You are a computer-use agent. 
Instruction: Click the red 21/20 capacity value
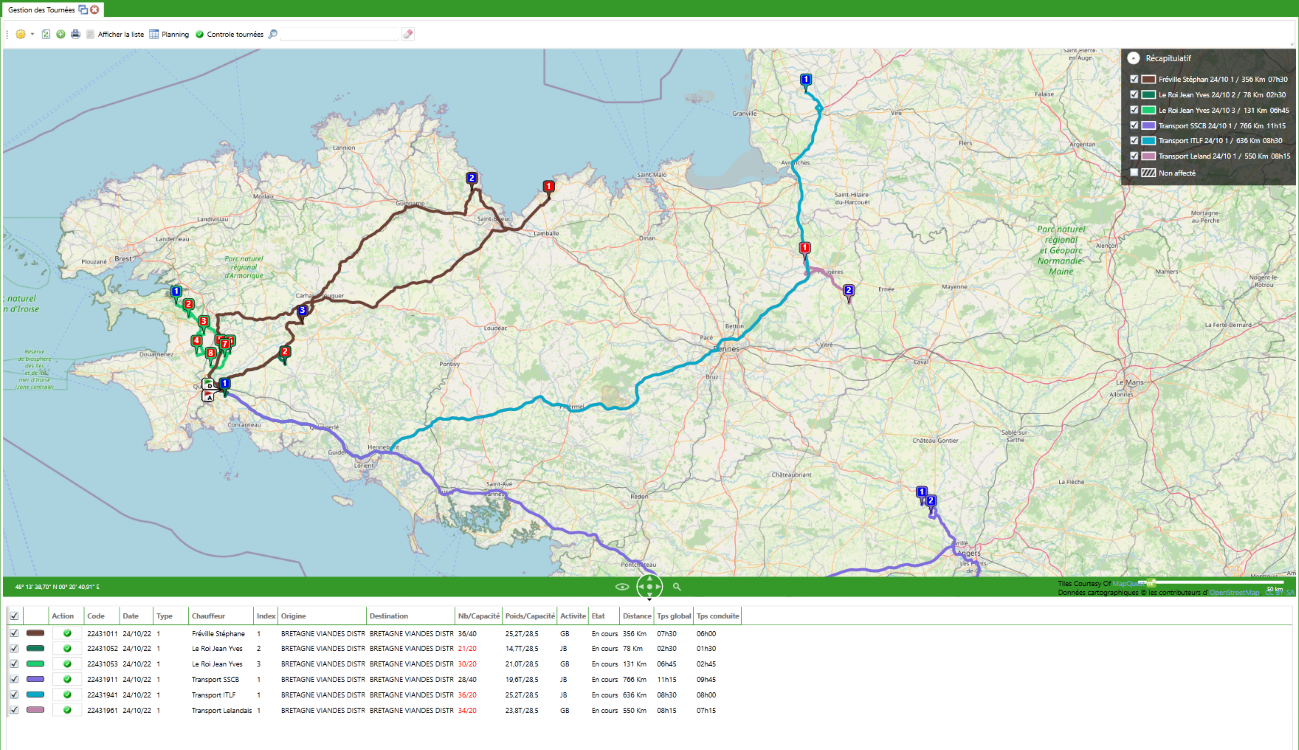(x=466, y=648)
